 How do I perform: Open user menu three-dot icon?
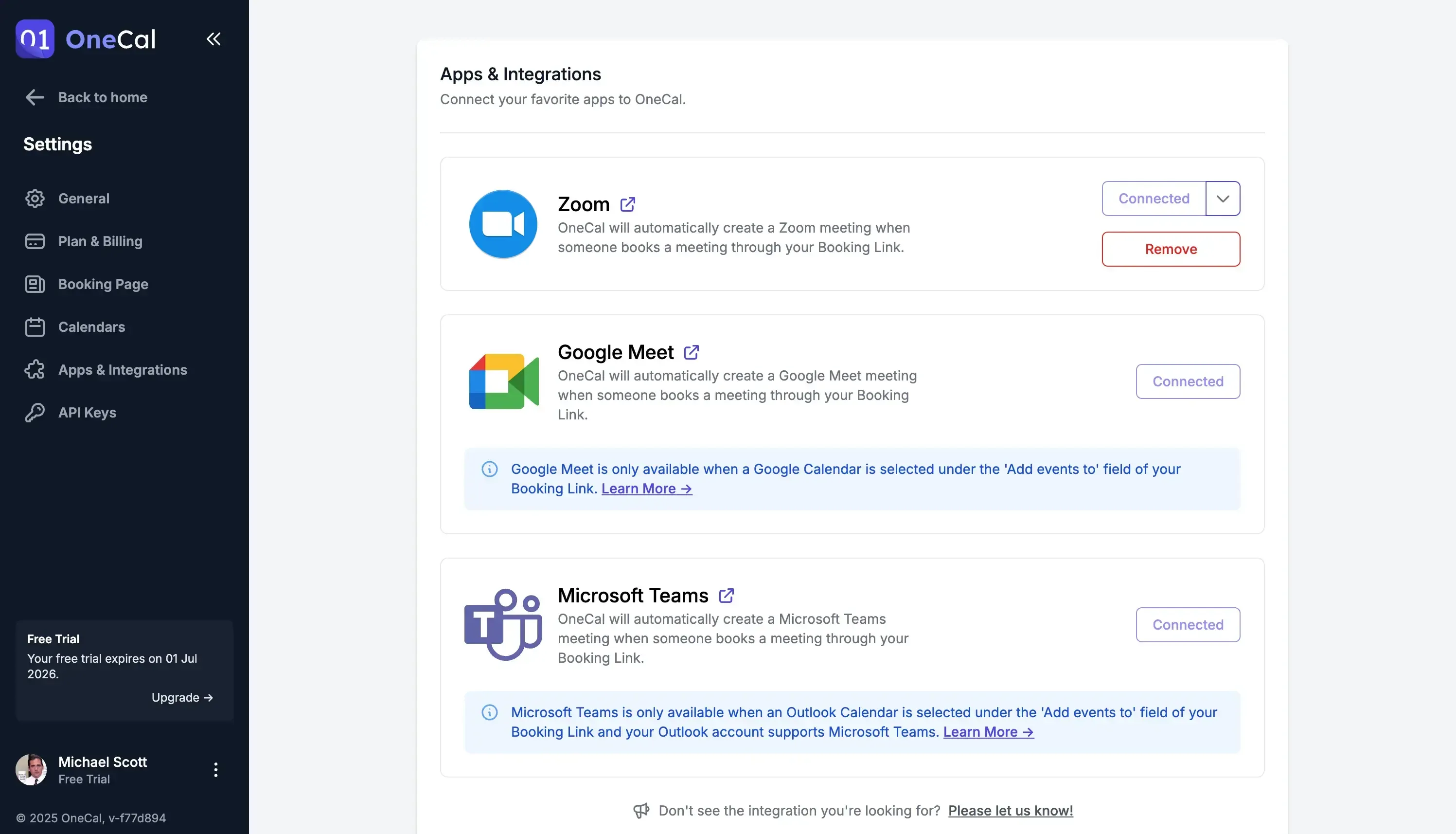click(215, 769)
